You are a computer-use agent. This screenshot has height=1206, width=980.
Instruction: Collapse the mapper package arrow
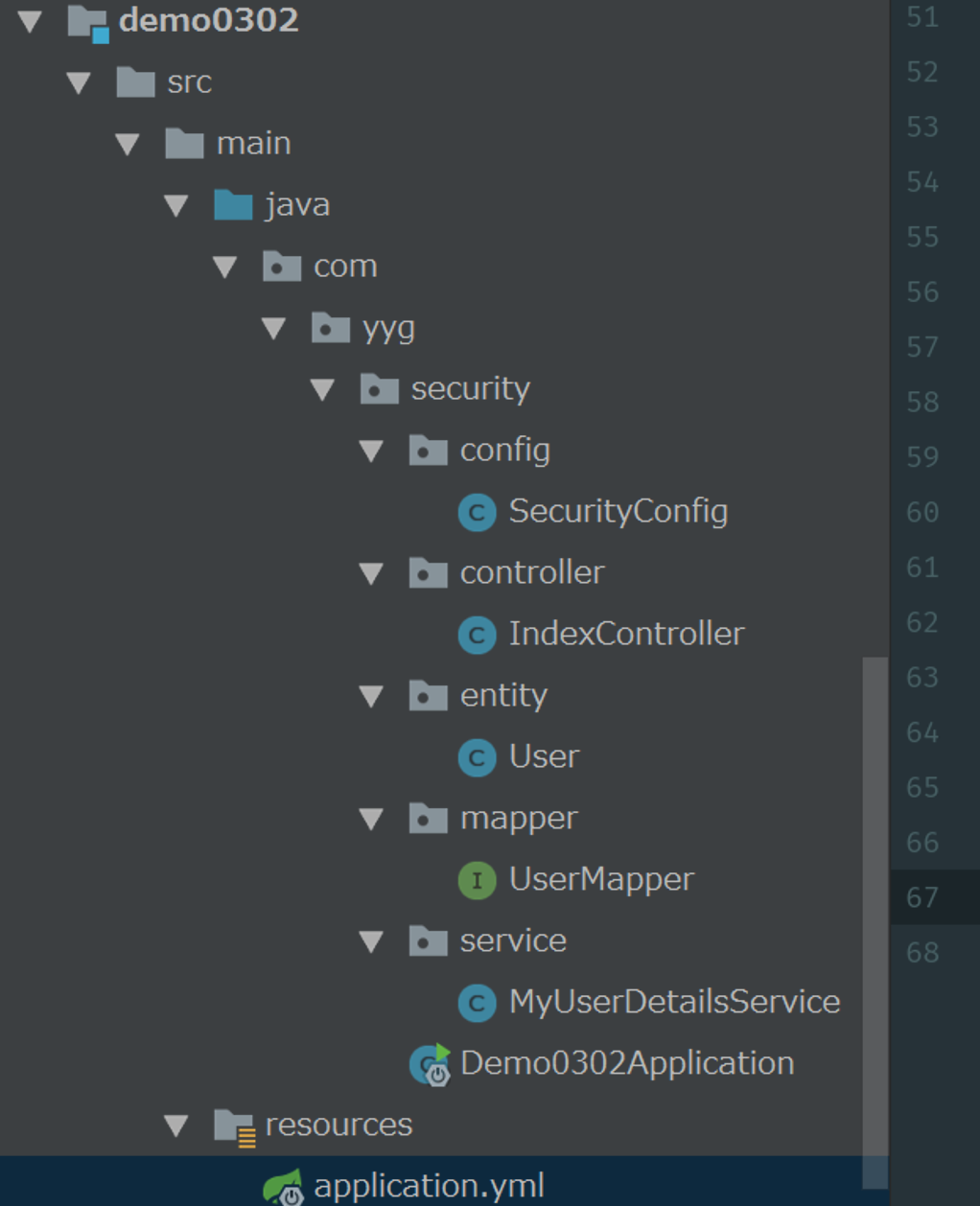(x=371, y=819)
